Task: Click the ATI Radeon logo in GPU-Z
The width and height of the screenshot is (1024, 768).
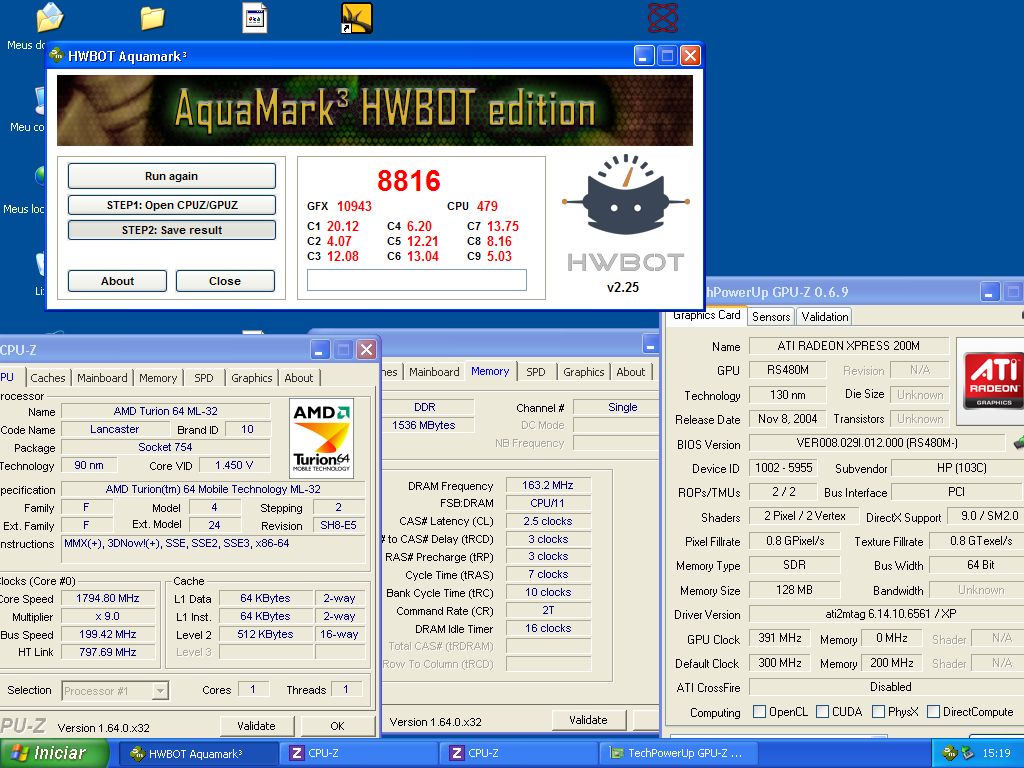Action: point(994,381)
